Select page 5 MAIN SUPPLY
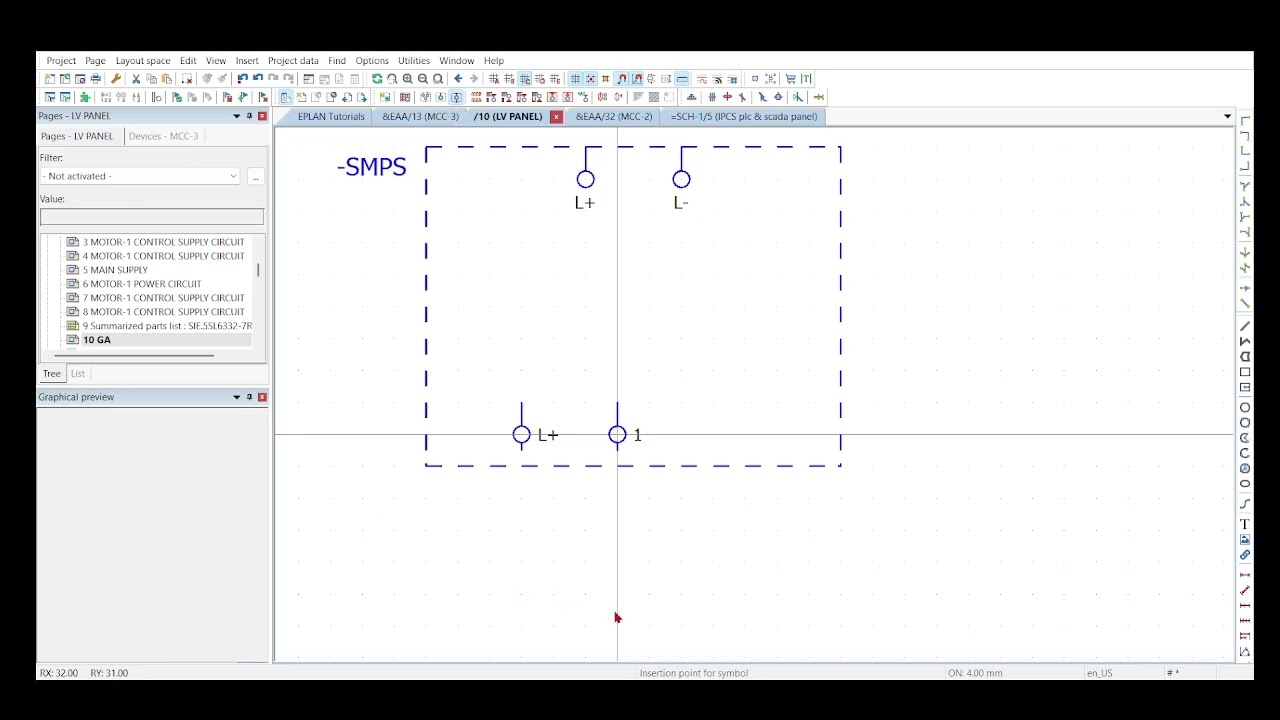This screenshot has height=720, width=1280. [x=115, y=270]
